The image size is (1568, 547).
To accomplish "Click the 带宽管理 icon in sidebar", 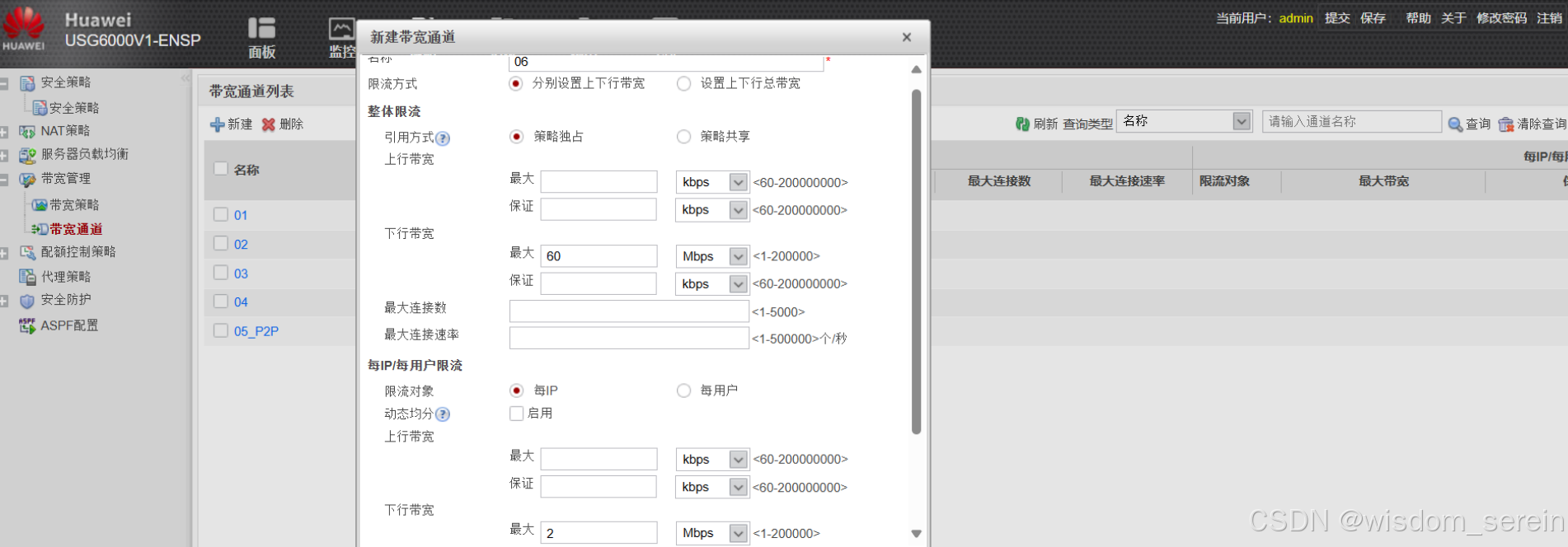I will pyautogui.click(x=27, y=179).
